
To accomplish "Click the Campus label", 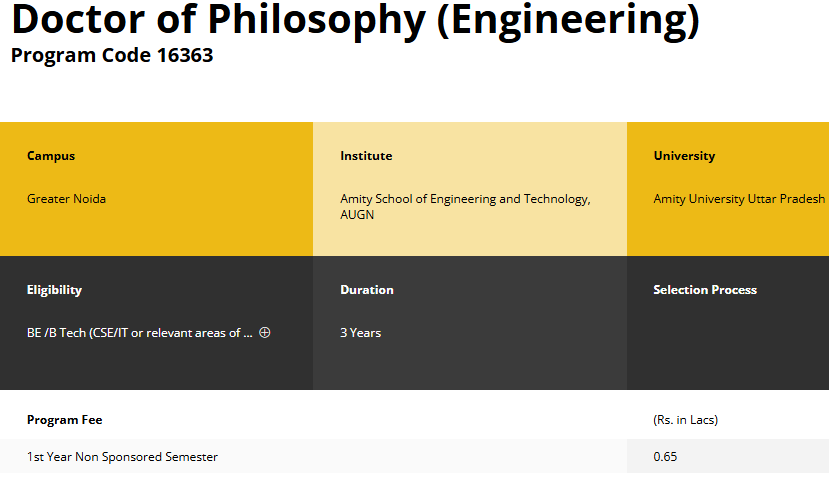I will tap(51, 156).
